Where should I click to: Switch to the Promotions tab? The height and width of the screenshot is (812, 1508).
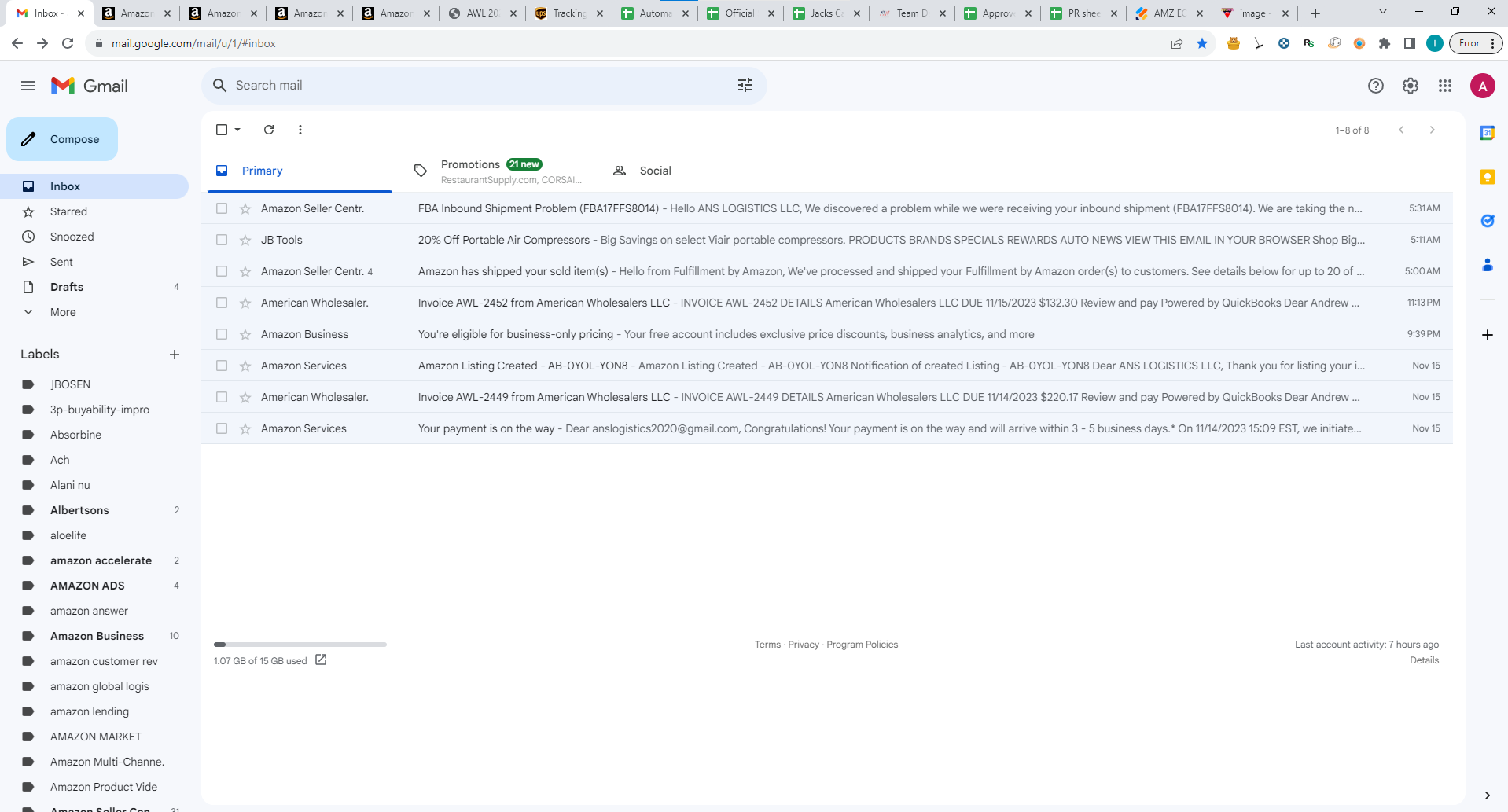(497, 171)
